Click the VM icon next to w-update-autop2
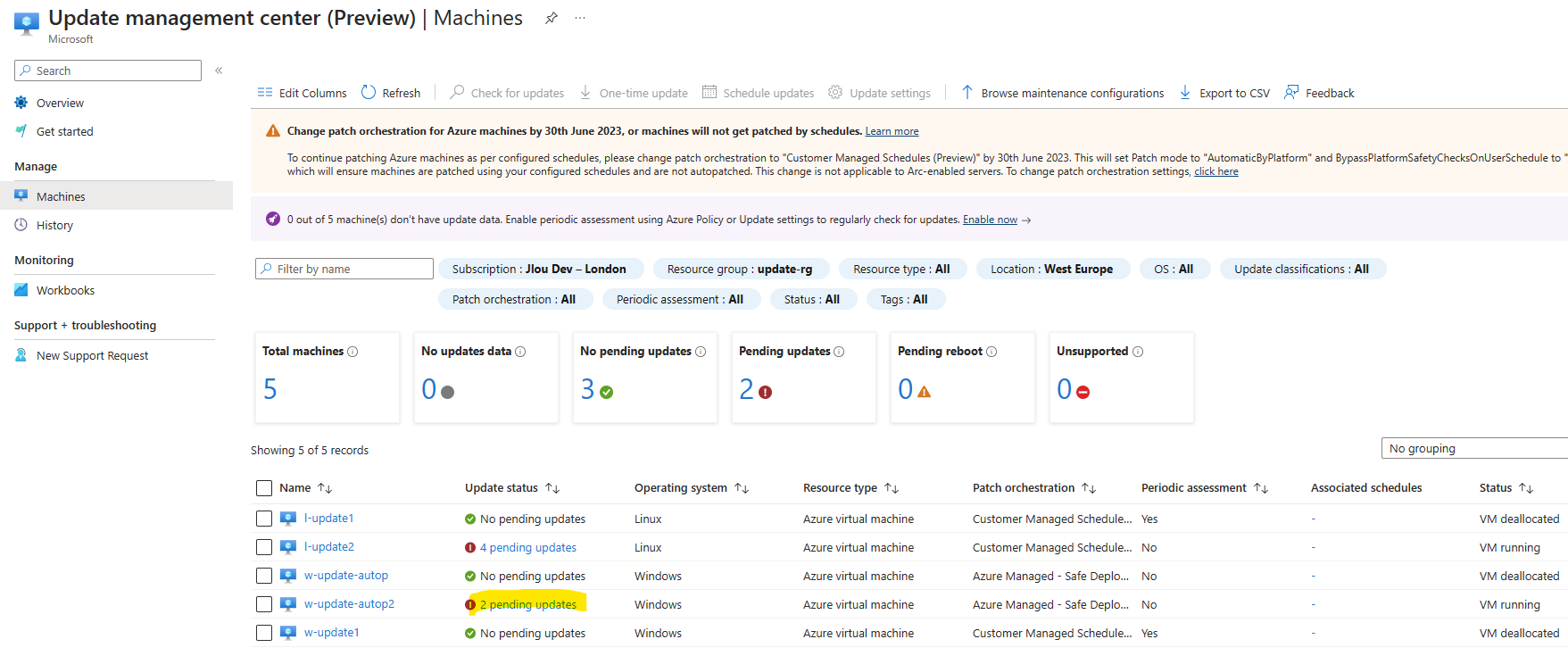This screenshot has height=656, width=1568. click(288, 604)
